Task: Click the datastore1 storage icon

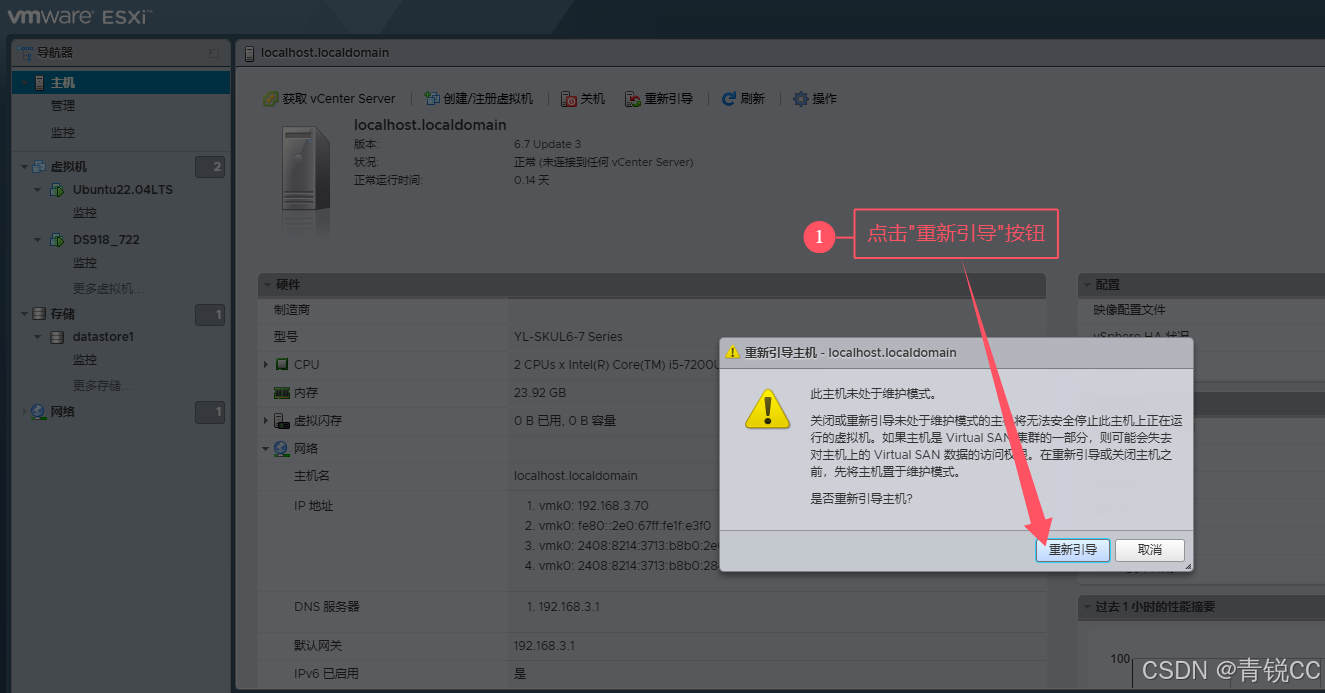Action: tap(56, 337)
